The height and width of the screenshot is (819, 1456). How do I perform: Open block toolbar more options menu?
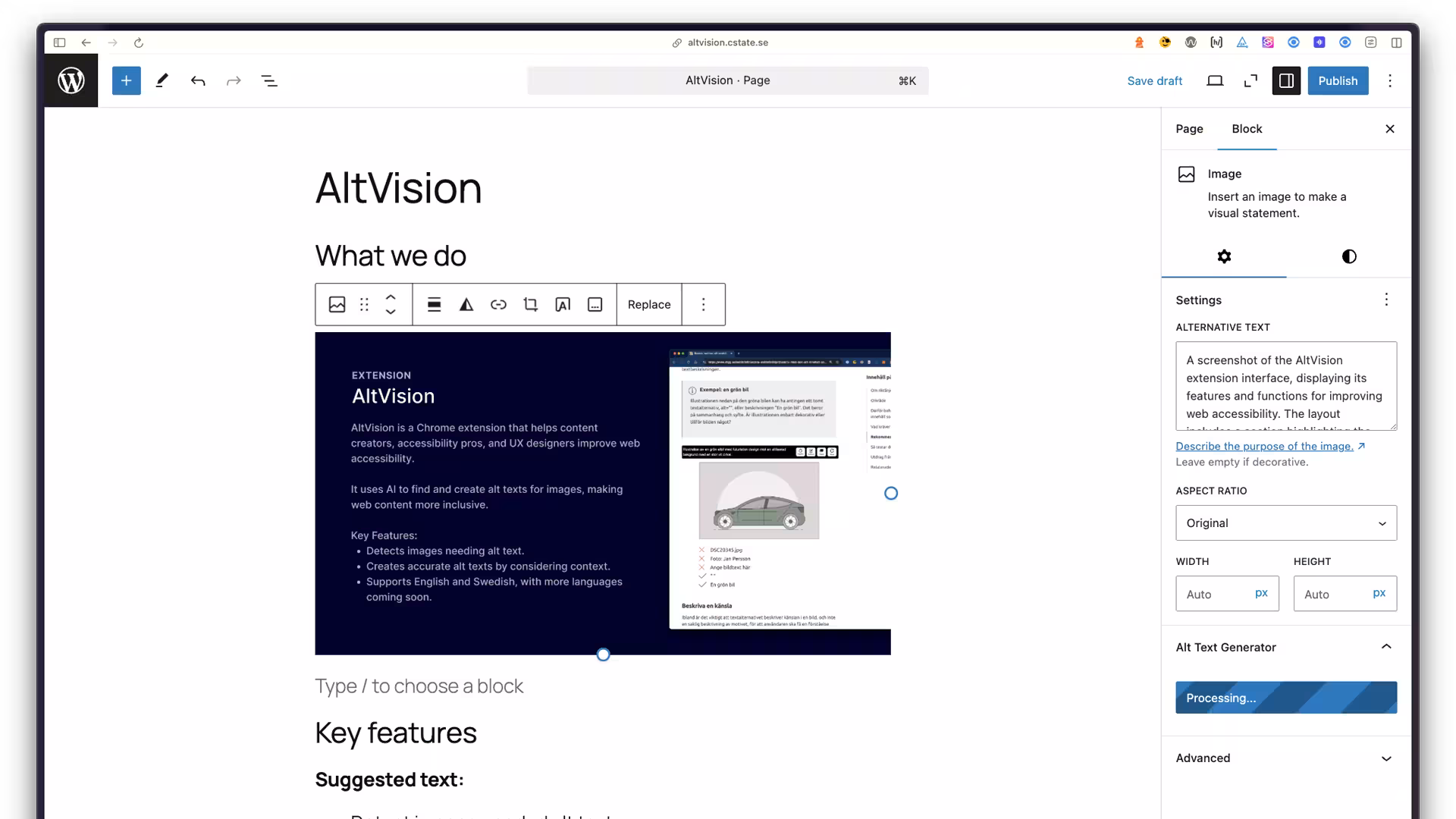704,304
